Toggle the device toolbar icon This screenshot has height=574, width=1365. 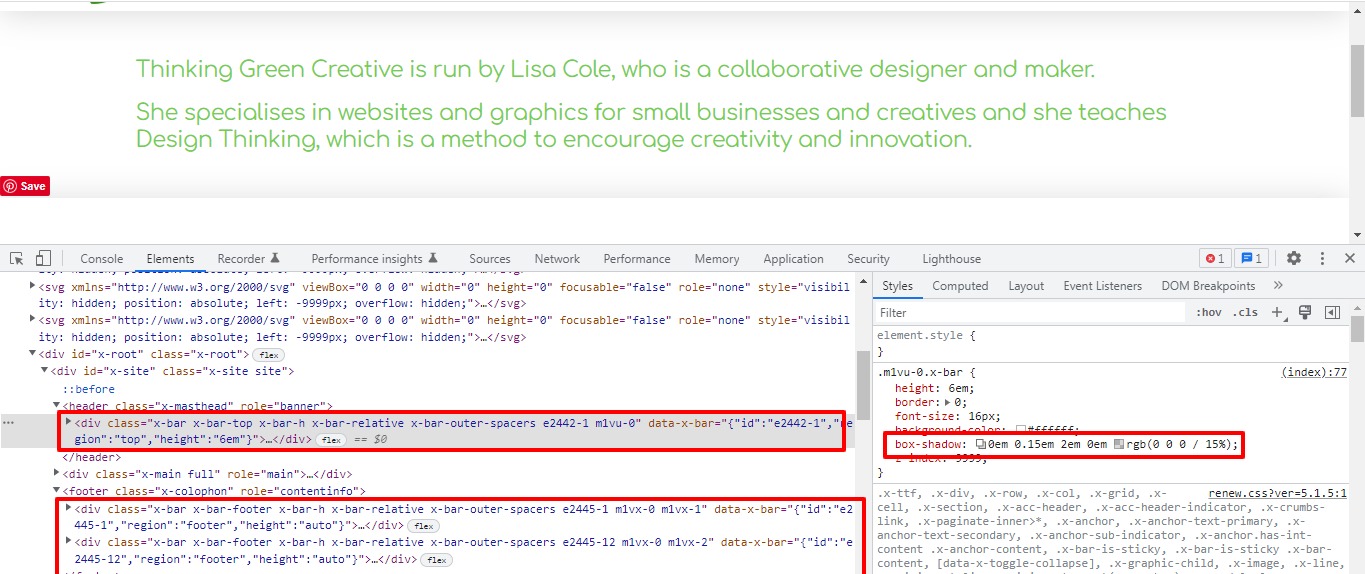coord(43,258)
